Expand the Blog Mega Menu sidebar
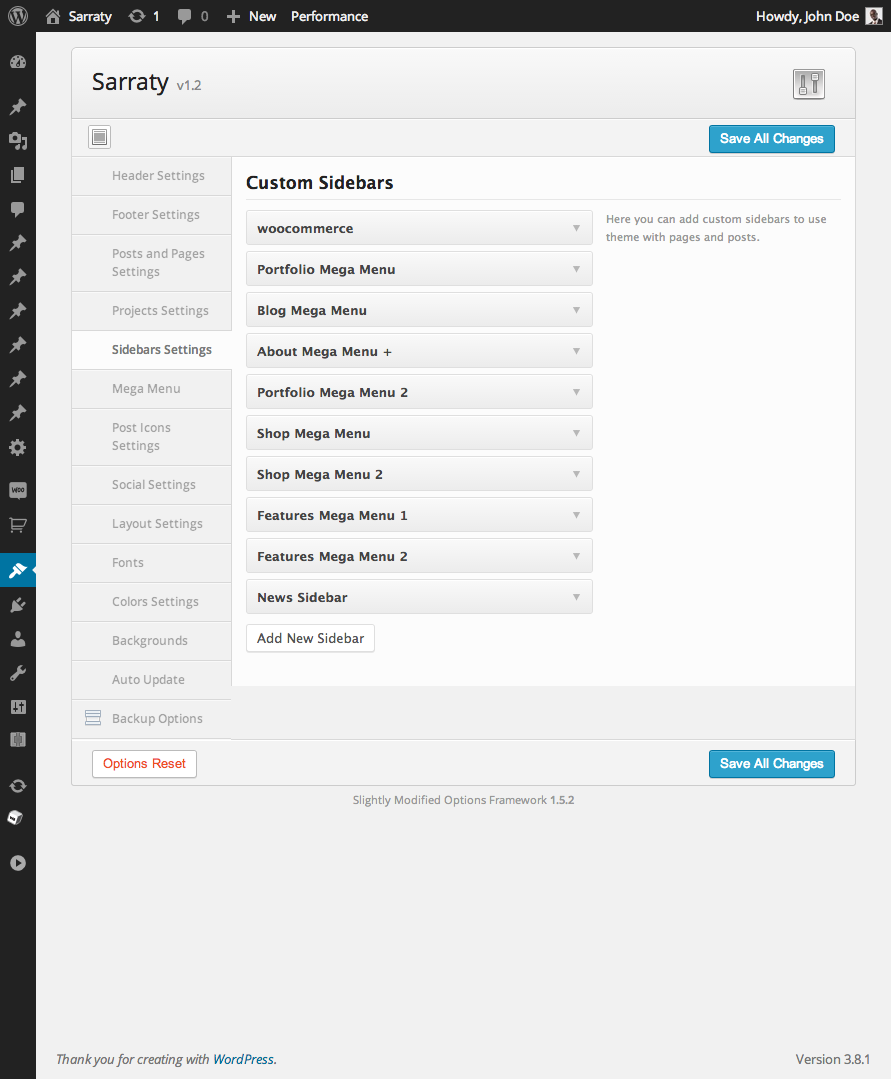 tap(576, 310)
